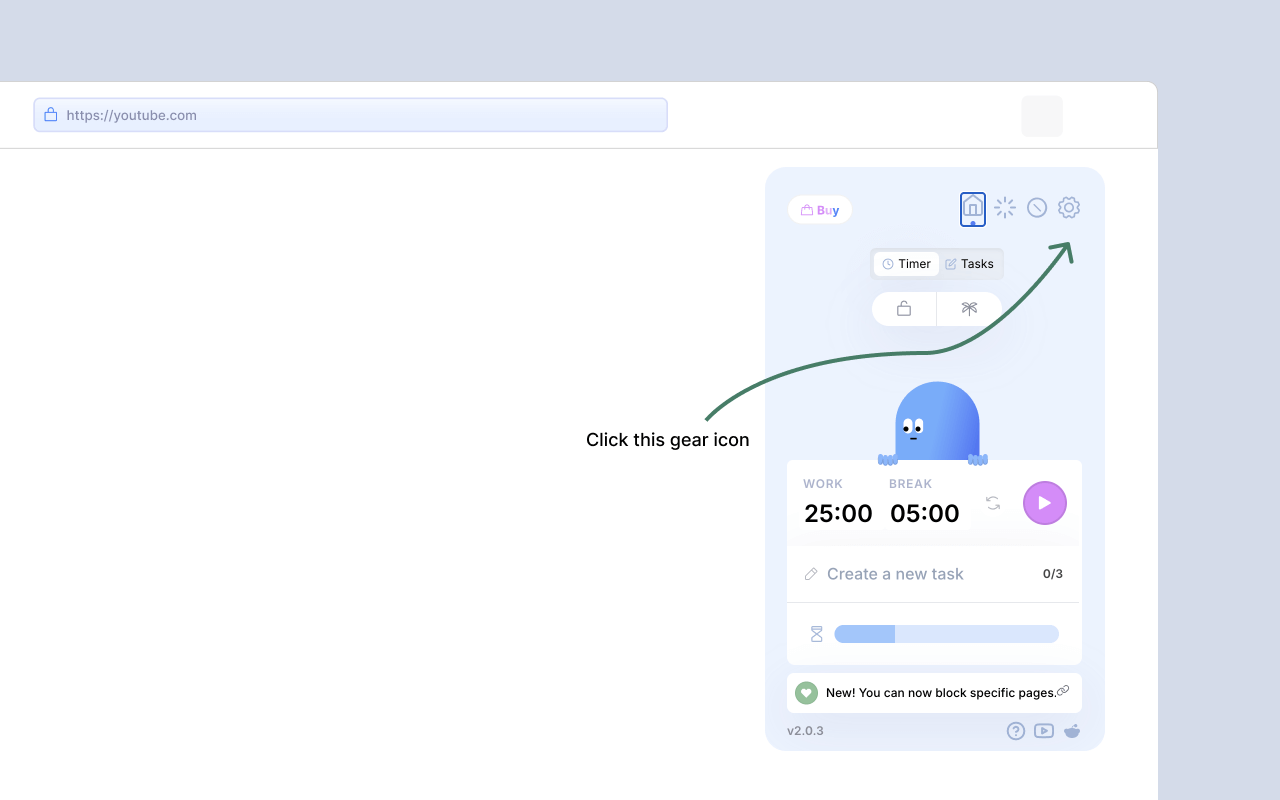Start the timer with purple play button
The height and width of the screenshot is (800, 1280).
(x=1044, y=503)
